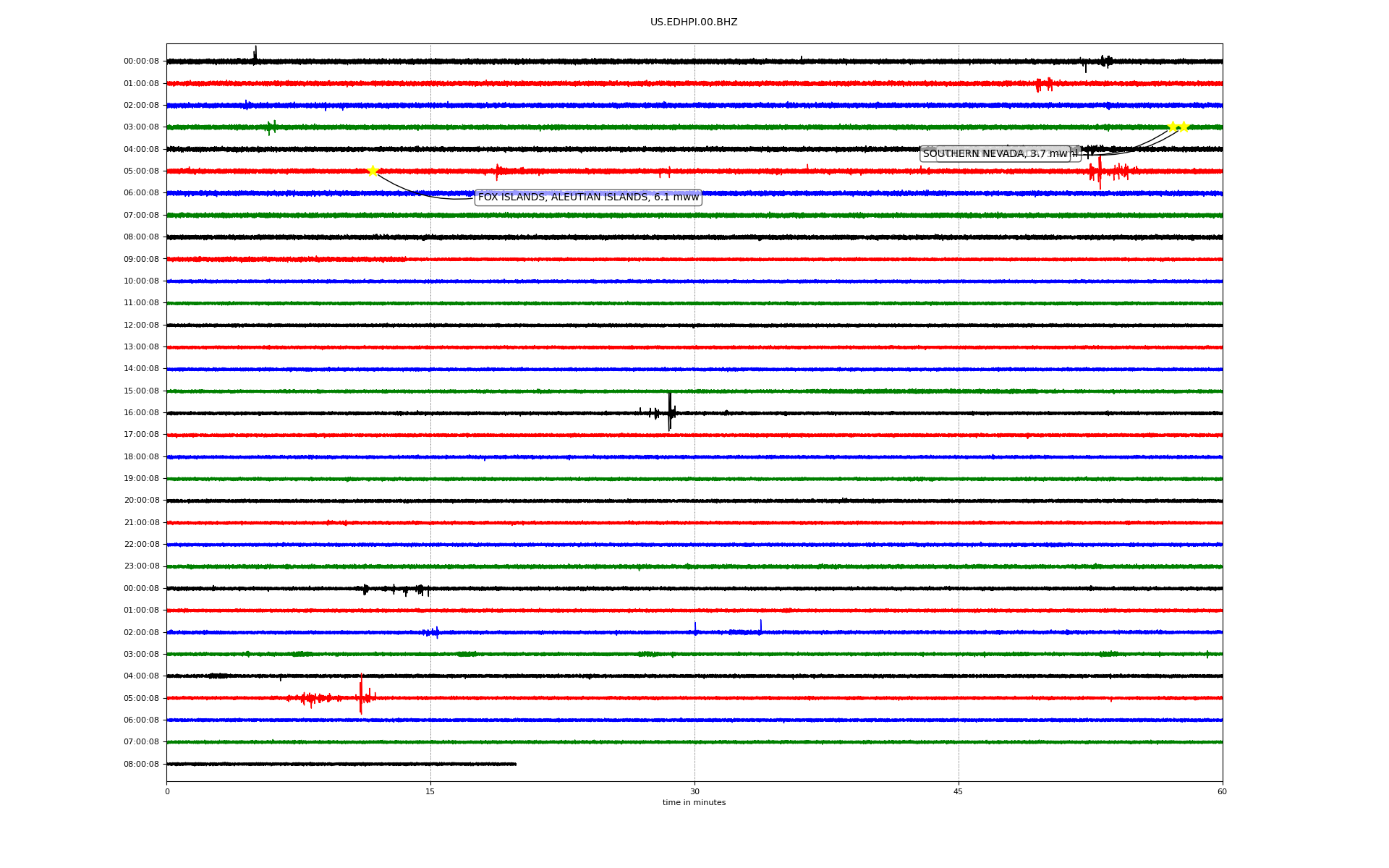Click the large black spike on 16:00:08 trace

tap(670, 412)
